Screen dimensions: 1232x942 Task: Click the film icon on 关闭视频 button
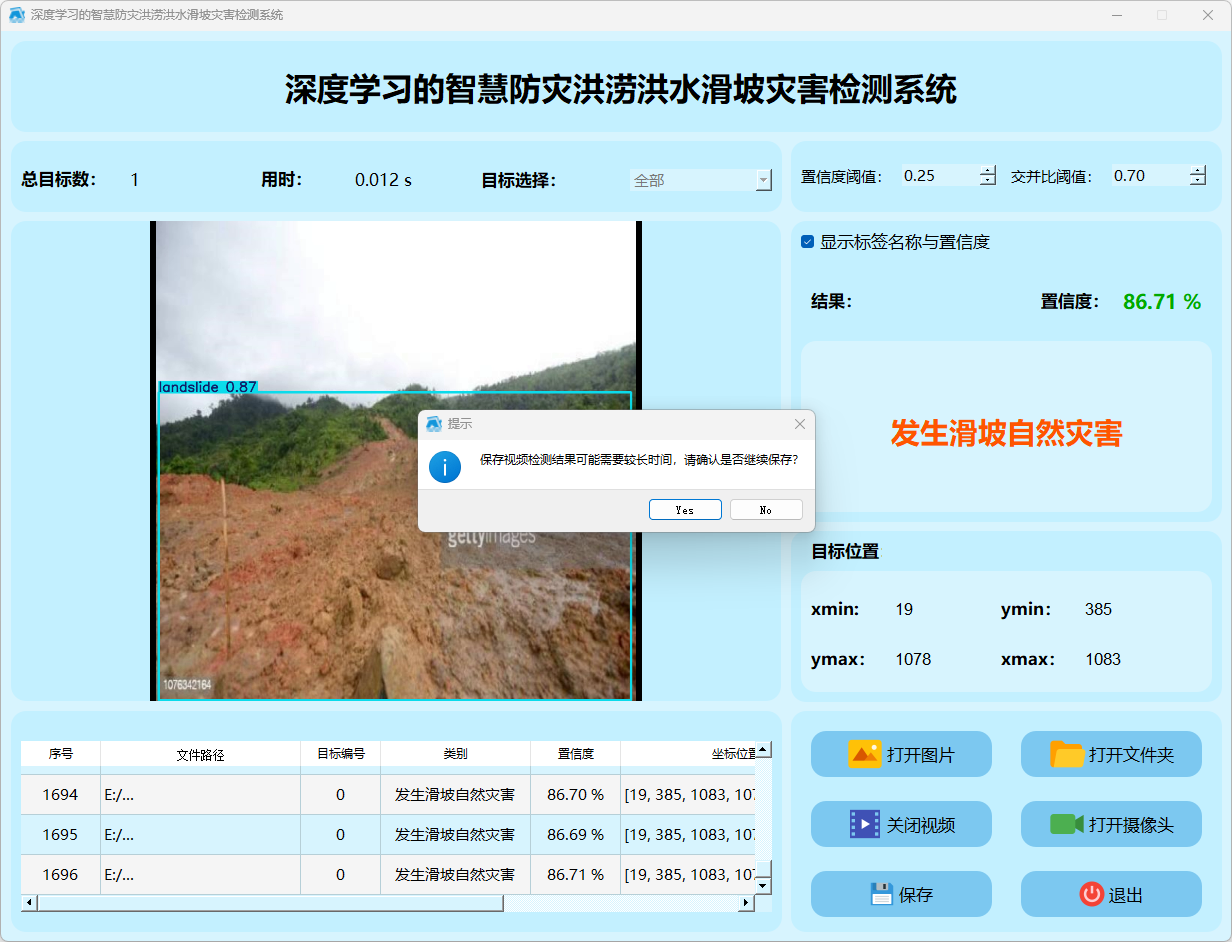click(x=864, y=824)
